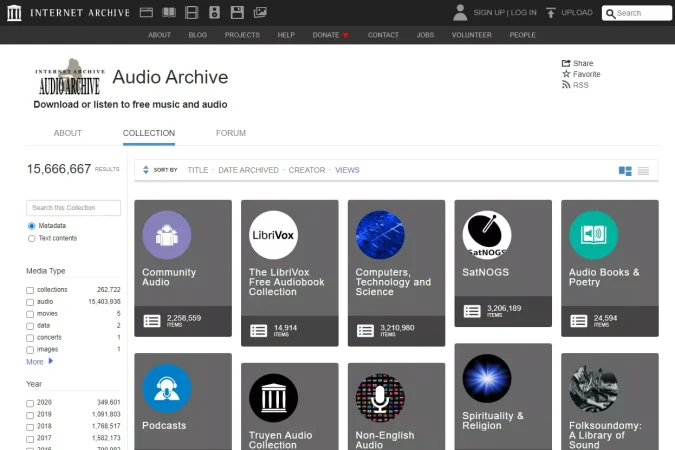Viewport: 675px width, 450px height.
Task: Check the concerts media type
Action: pyautogui.click(x=30, y=338)
